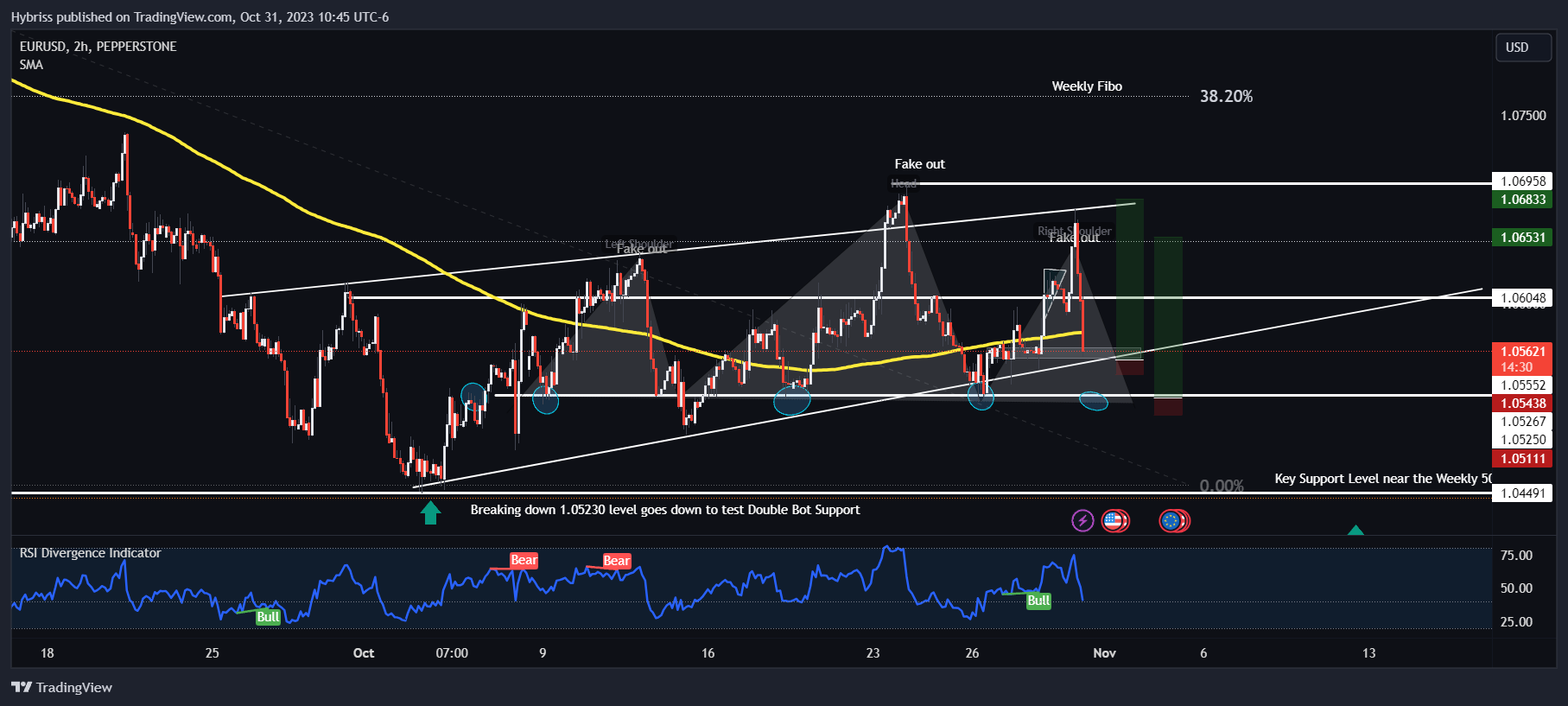The image size is (1568, 706).
Task: Click the Key Support Level annotation text
Action: [1383, 479]
